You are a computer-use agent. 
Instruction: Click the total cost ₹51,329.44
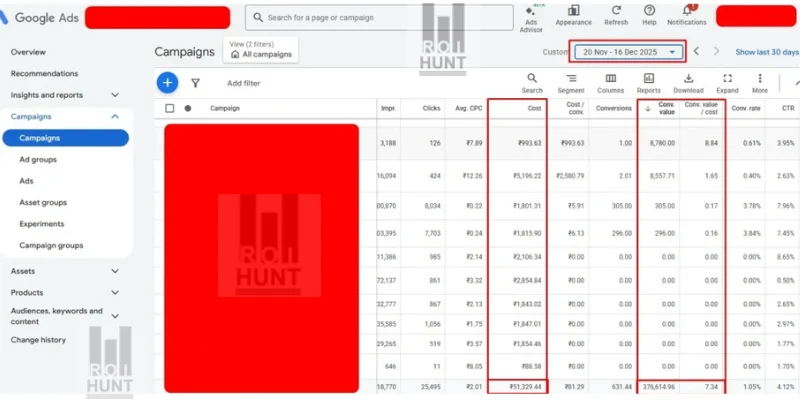526,386
